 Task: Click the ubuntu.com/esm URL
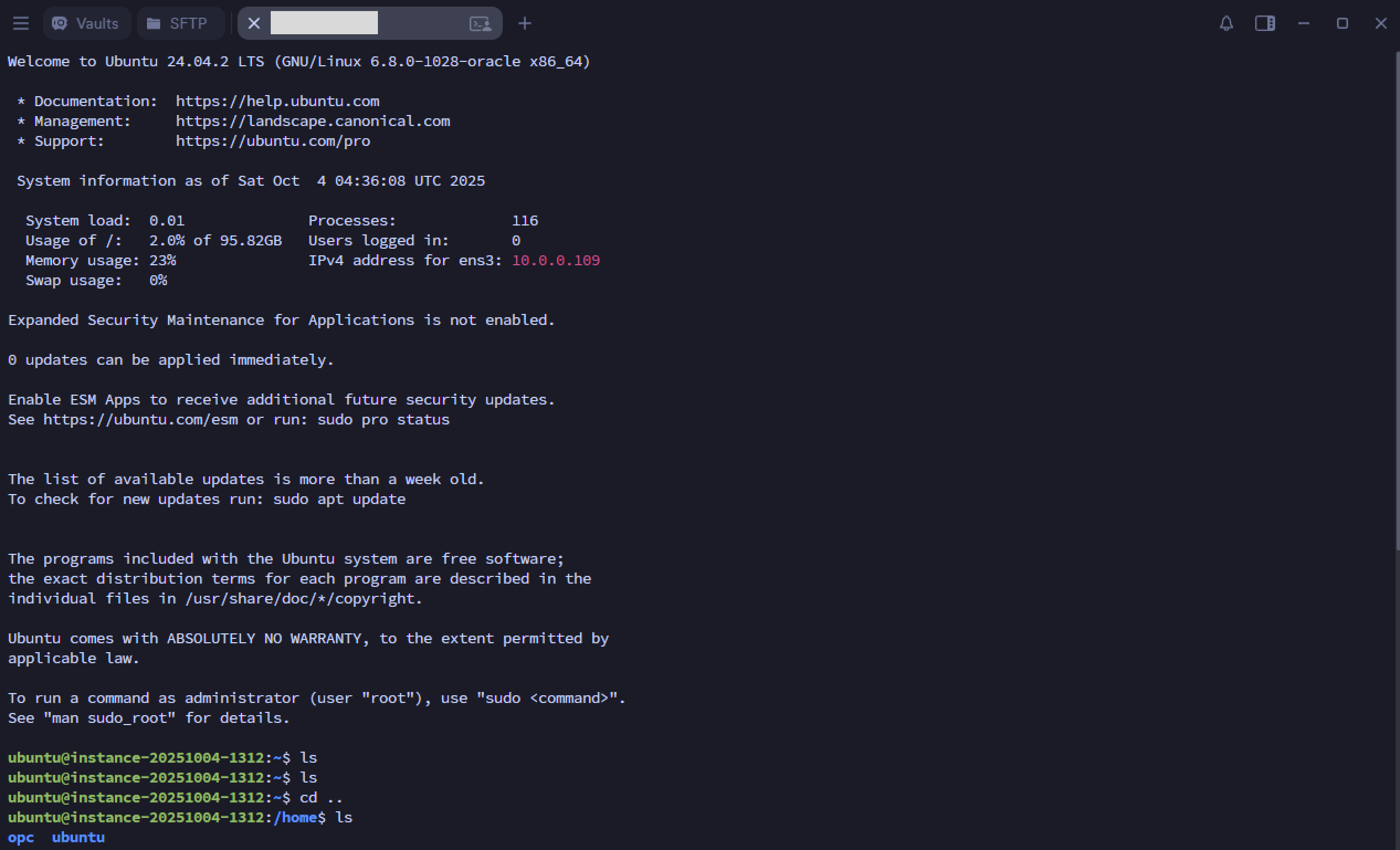pyautogui.click(x=140, y=419)
